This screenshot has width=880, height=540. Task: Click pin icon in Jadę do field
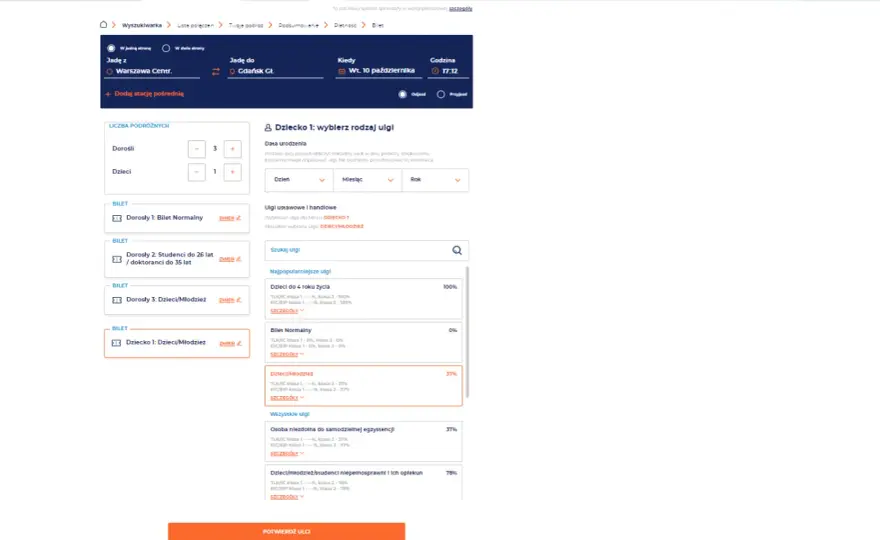click(x=232, y=72)
